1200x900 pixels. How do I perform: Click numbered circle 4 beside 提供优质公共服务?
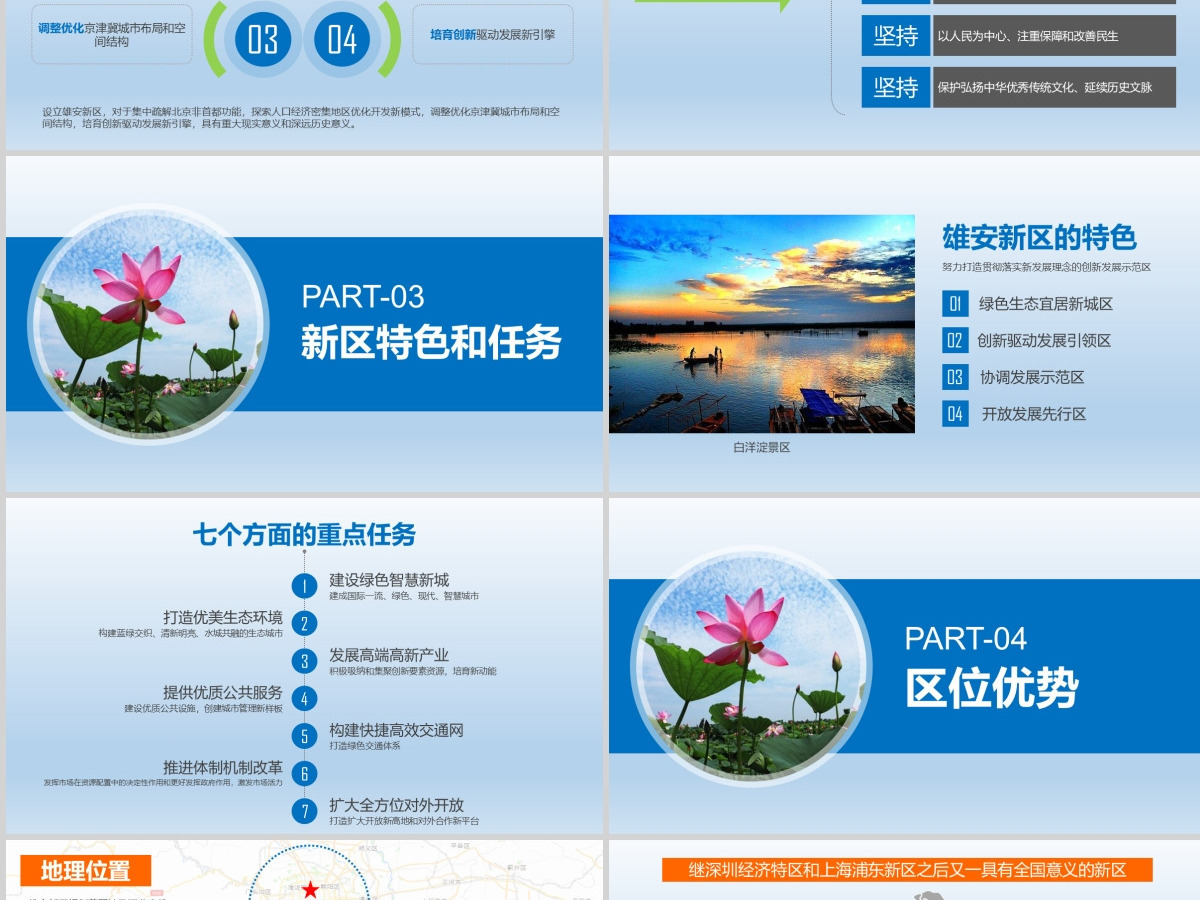coord(304,698)
